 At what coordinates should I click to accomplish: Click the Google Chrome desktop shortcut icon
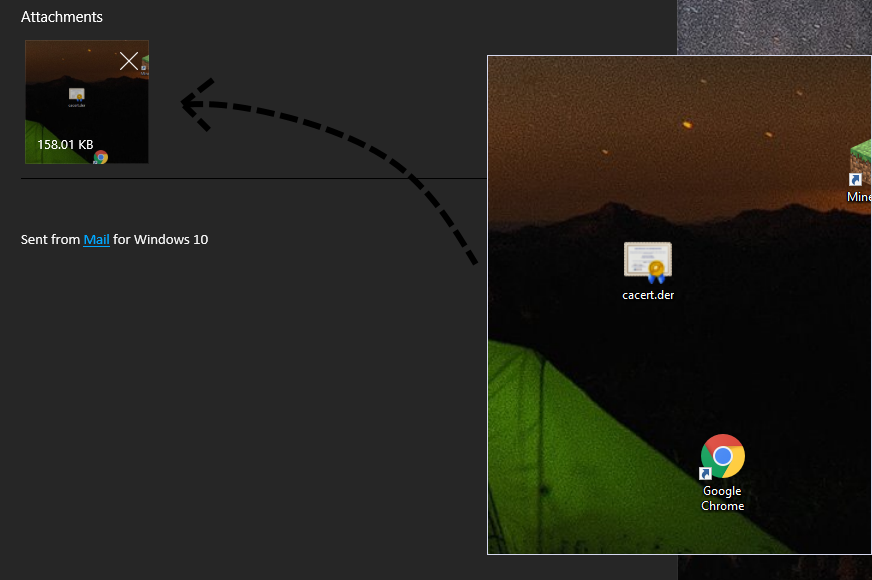(723, 456)
